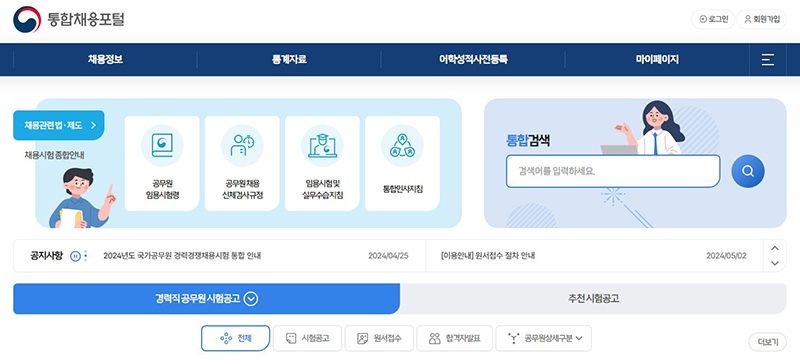
Task: Click 채용관련 법·제도 button
Action: [59, 125]
